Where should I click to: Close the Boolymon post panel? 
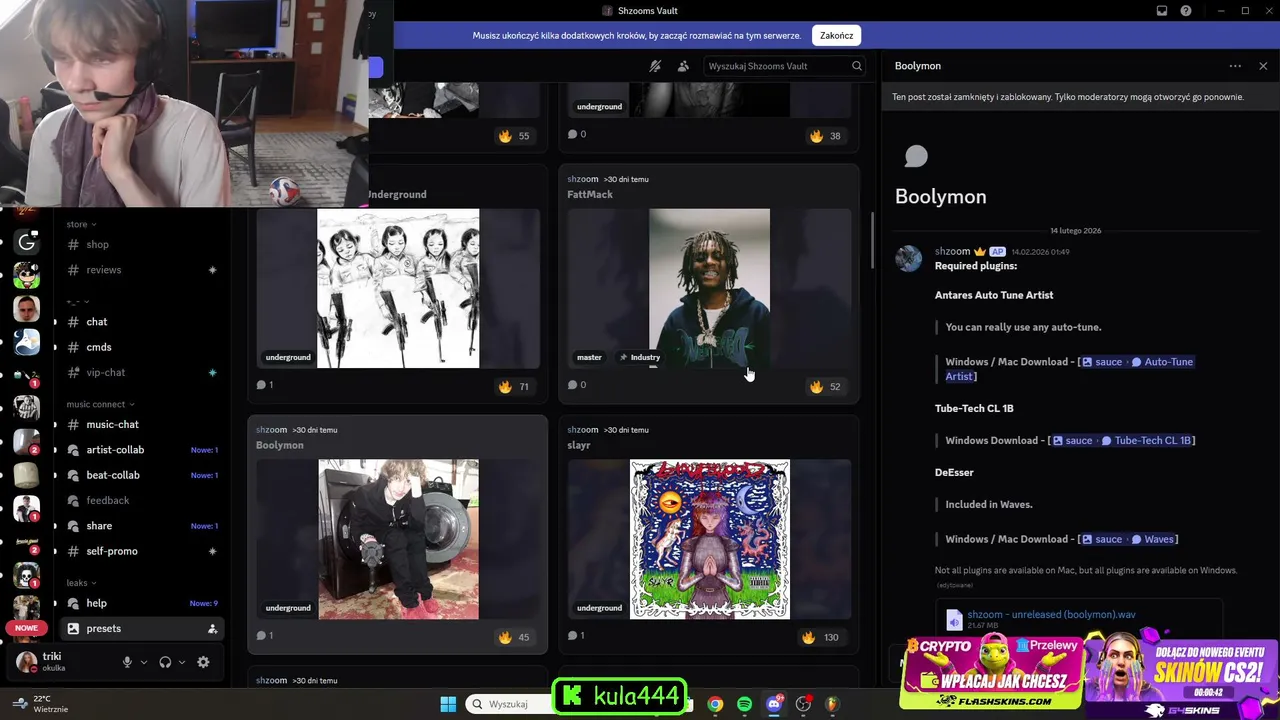[1263, 66]
